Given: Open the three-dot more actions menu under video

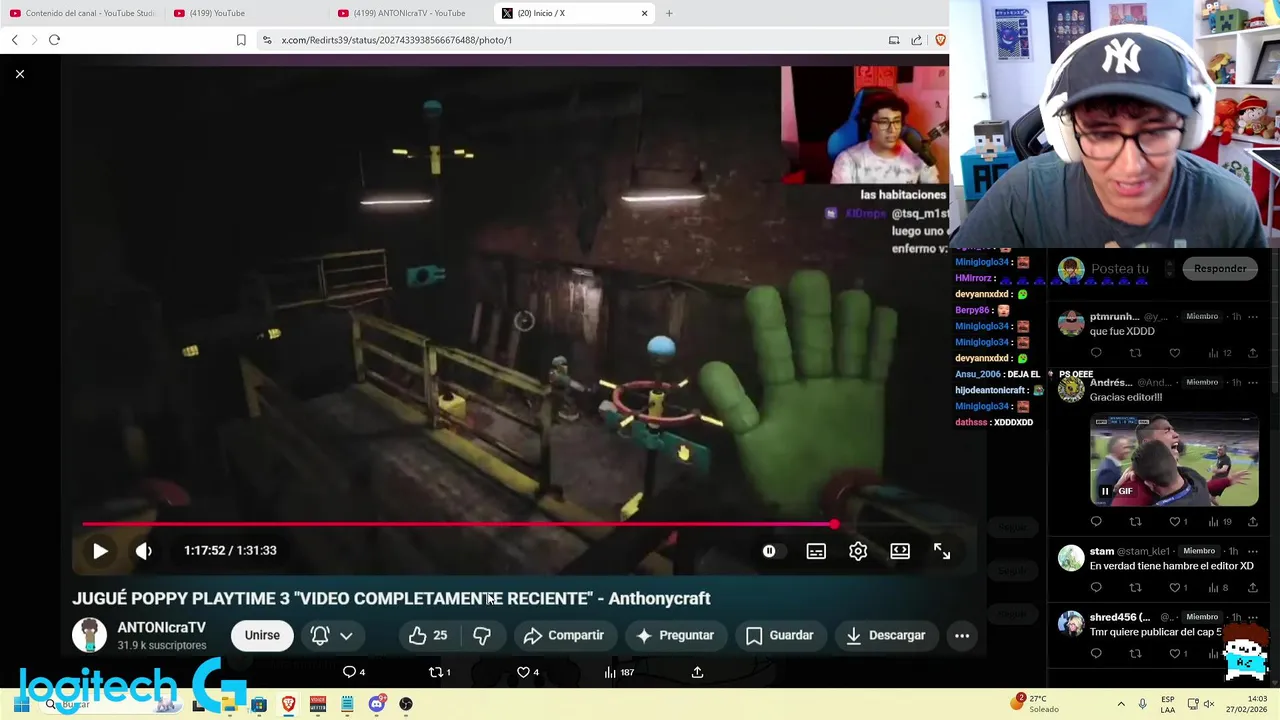Looking at the screenshot, I should point(962,635).
